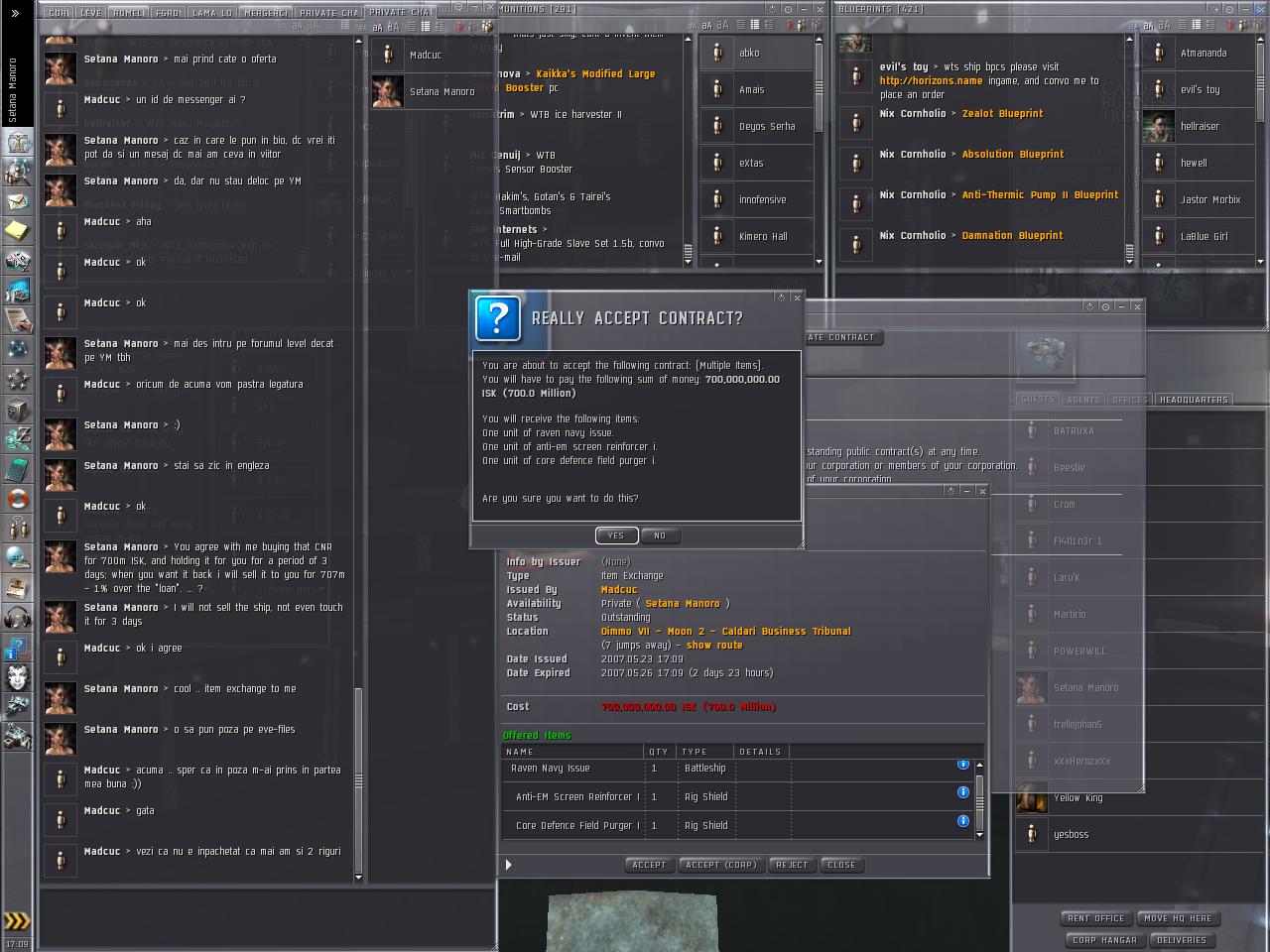Open the Character Sheet sidebar icon
The width and height of the screenshot is (1270, 952).
(17, 143)
